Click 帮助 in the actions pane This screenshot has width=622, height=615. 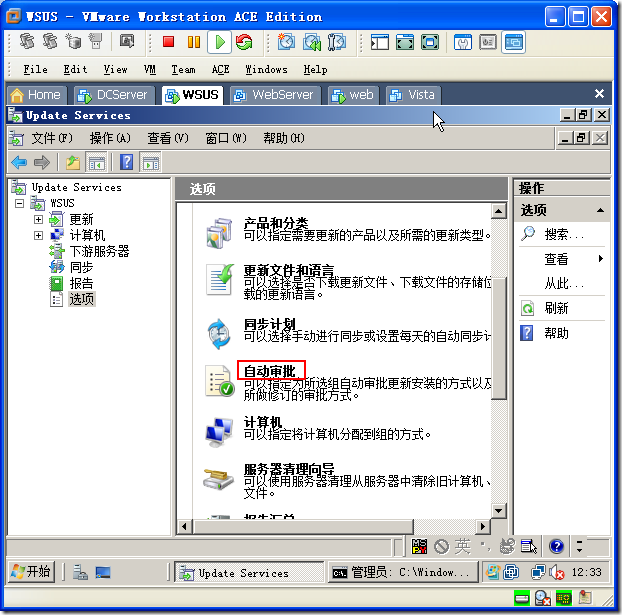[556, 333]
